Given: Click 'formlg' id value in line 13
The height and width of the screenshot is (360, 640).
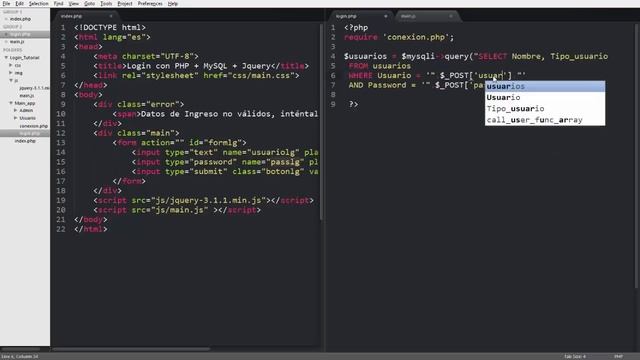Looking at the screenshot, I should pyautogui.click(x=222, y=143).
